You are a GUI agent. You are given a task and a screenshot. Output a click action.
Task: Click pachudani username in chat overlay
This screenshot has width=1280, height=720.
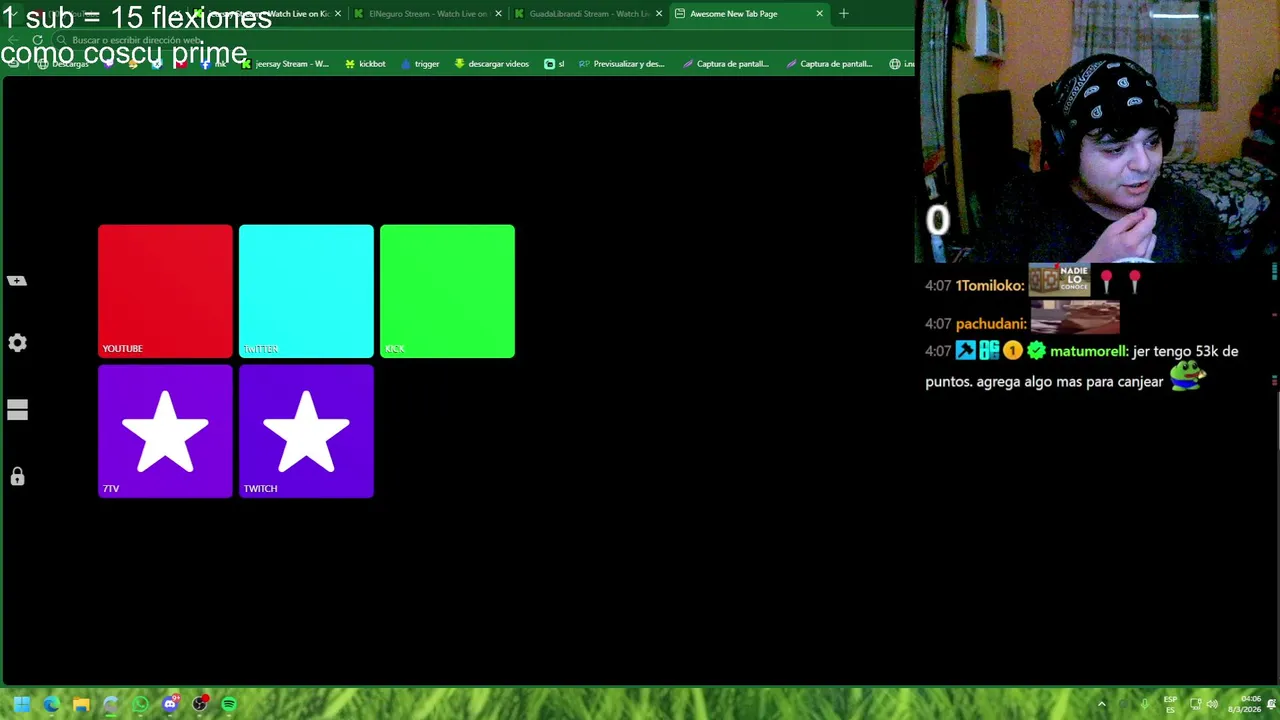point(990,324)
